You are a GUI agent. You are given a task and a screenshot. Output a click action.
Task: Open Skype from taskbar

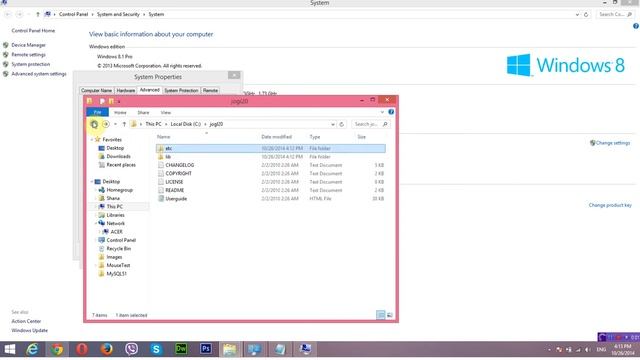click(156, 349)
